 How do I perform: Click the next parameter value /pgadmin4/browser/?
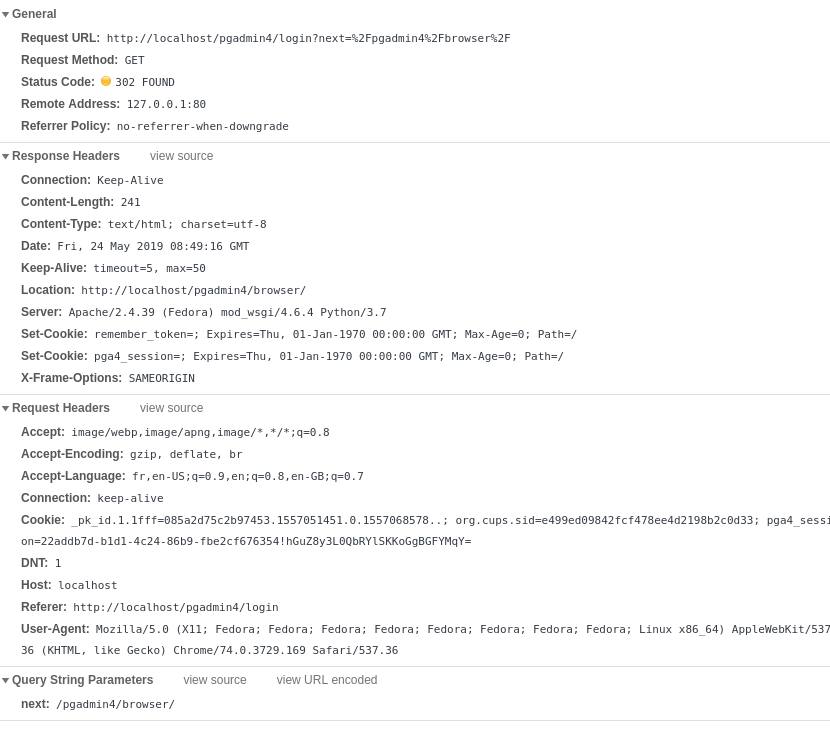[115, 705]
